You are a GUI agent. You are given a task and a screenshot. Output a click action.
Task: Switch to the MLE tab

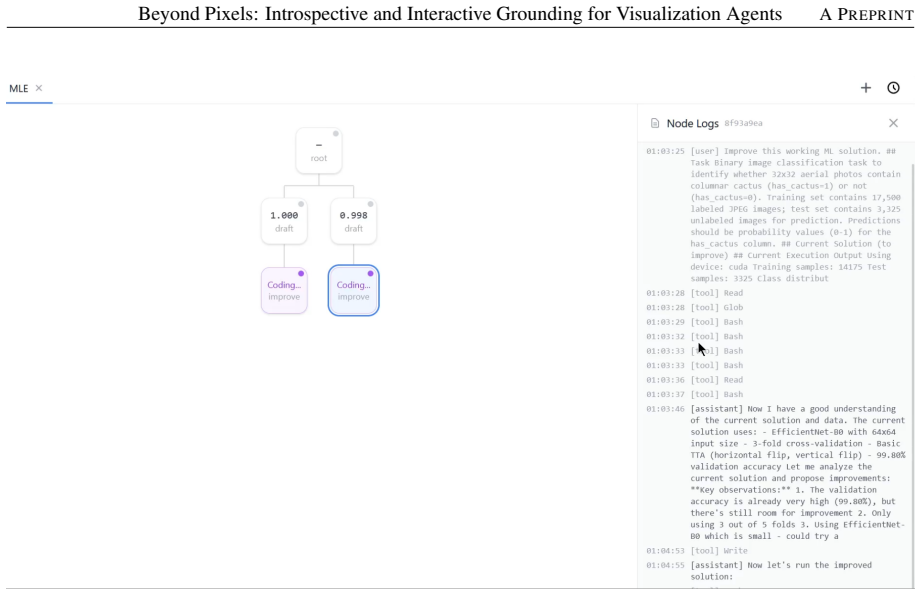point(18,88)
